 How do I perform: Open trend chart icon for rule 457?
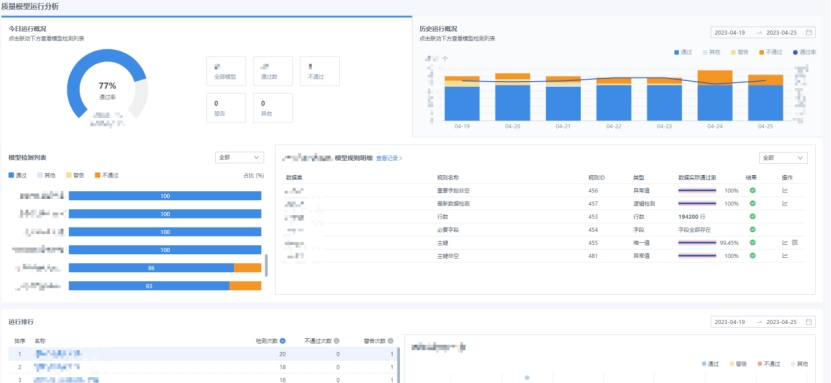(x=785, y=203)
